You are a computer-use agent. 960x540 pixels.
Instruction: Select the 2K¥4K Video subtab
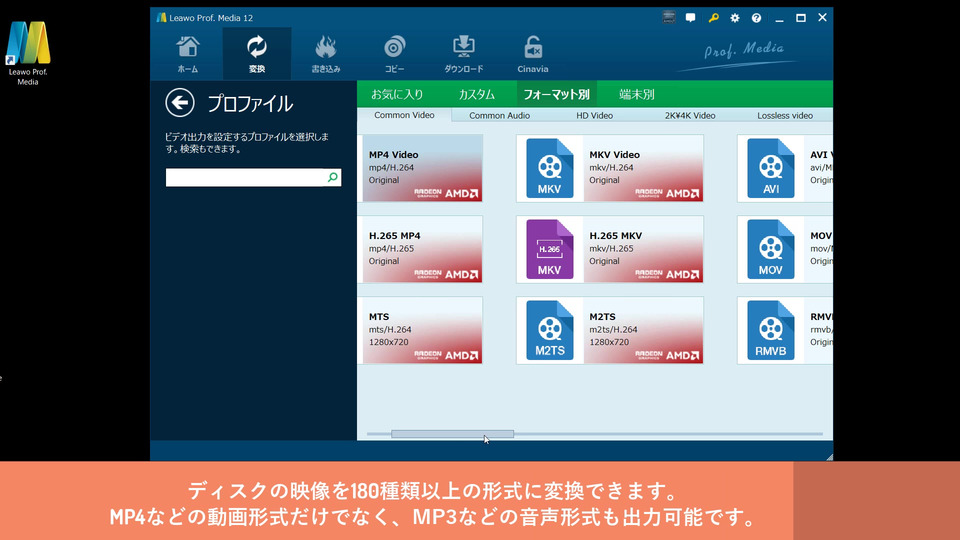[x=690, y=115]
